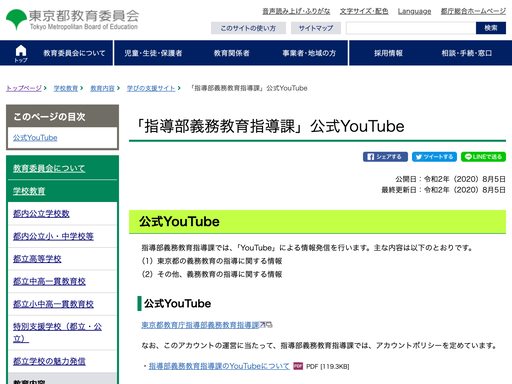Image resolution: width=512 pixels, height=384 pixels.
Task: Open the 都立高等学校 sidebar link
Action: click(x=37, y=259)
